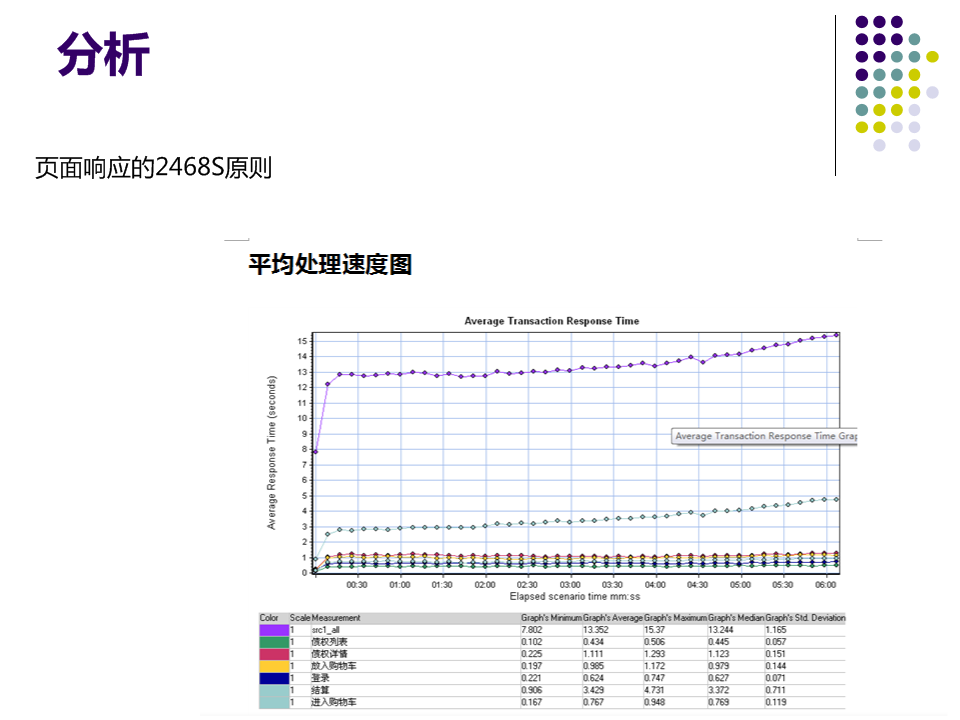Click the Average Transaction Response Time Graph tooltip

pos(765,436)
